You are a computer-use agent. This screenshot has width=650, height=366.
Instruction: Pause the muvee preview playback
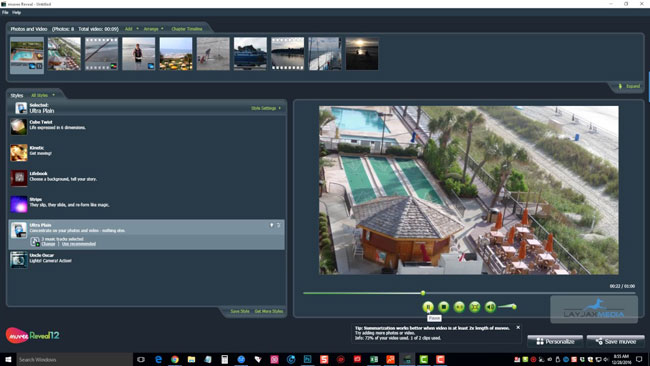point(428,307)
